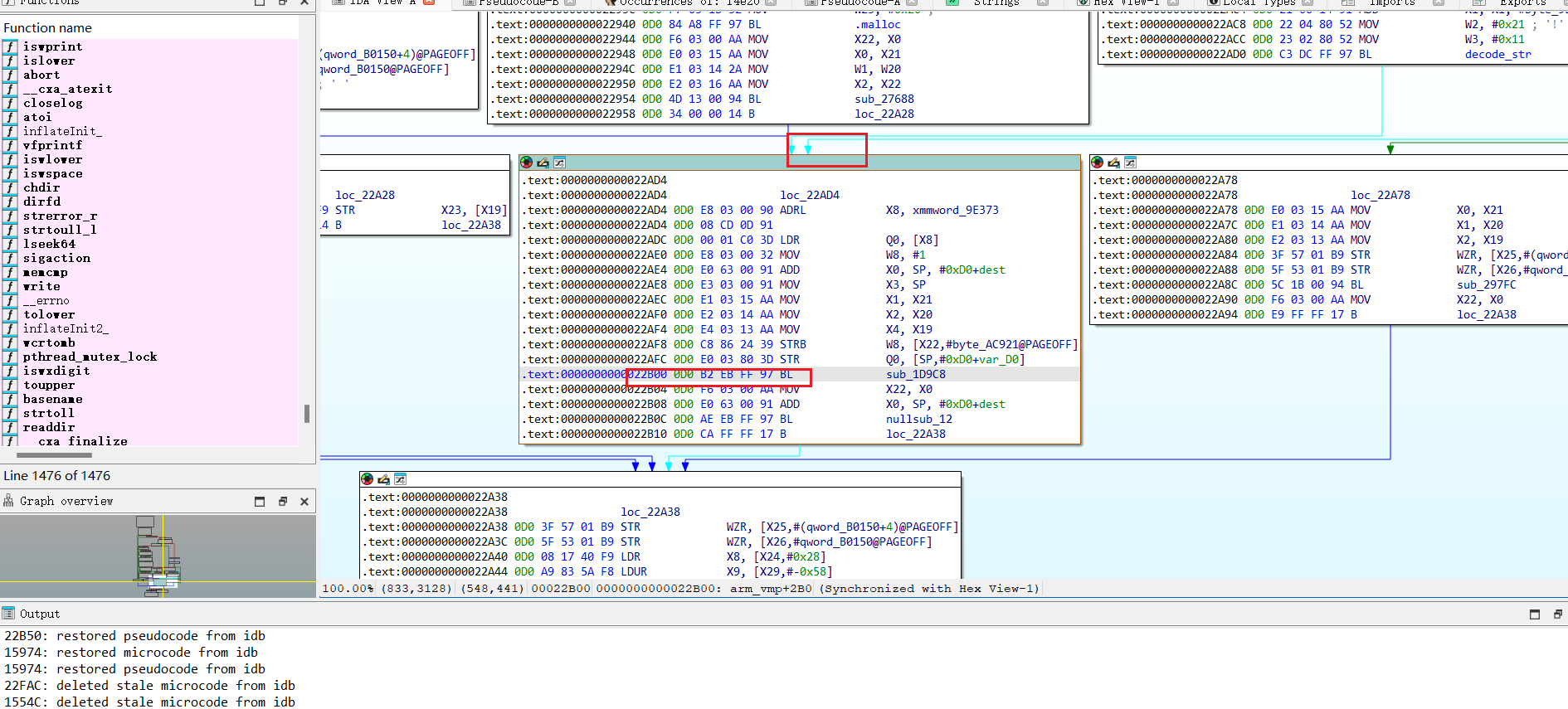This screenshot has width=1568, height=709.
Task: Click the node color icon of loc_22A38 block
Action: (x=367, y=479)
